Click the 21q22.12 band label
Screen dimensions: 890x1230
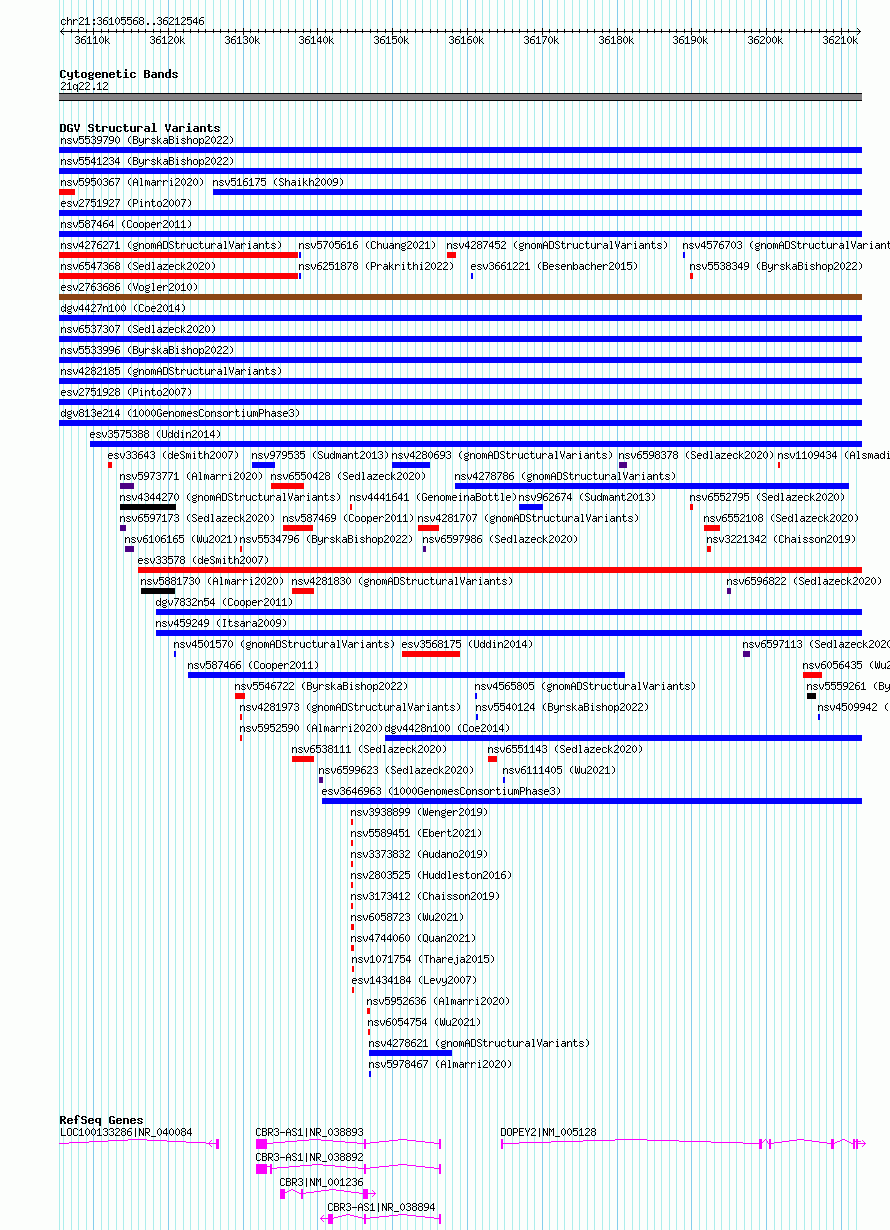click(85, 86)
